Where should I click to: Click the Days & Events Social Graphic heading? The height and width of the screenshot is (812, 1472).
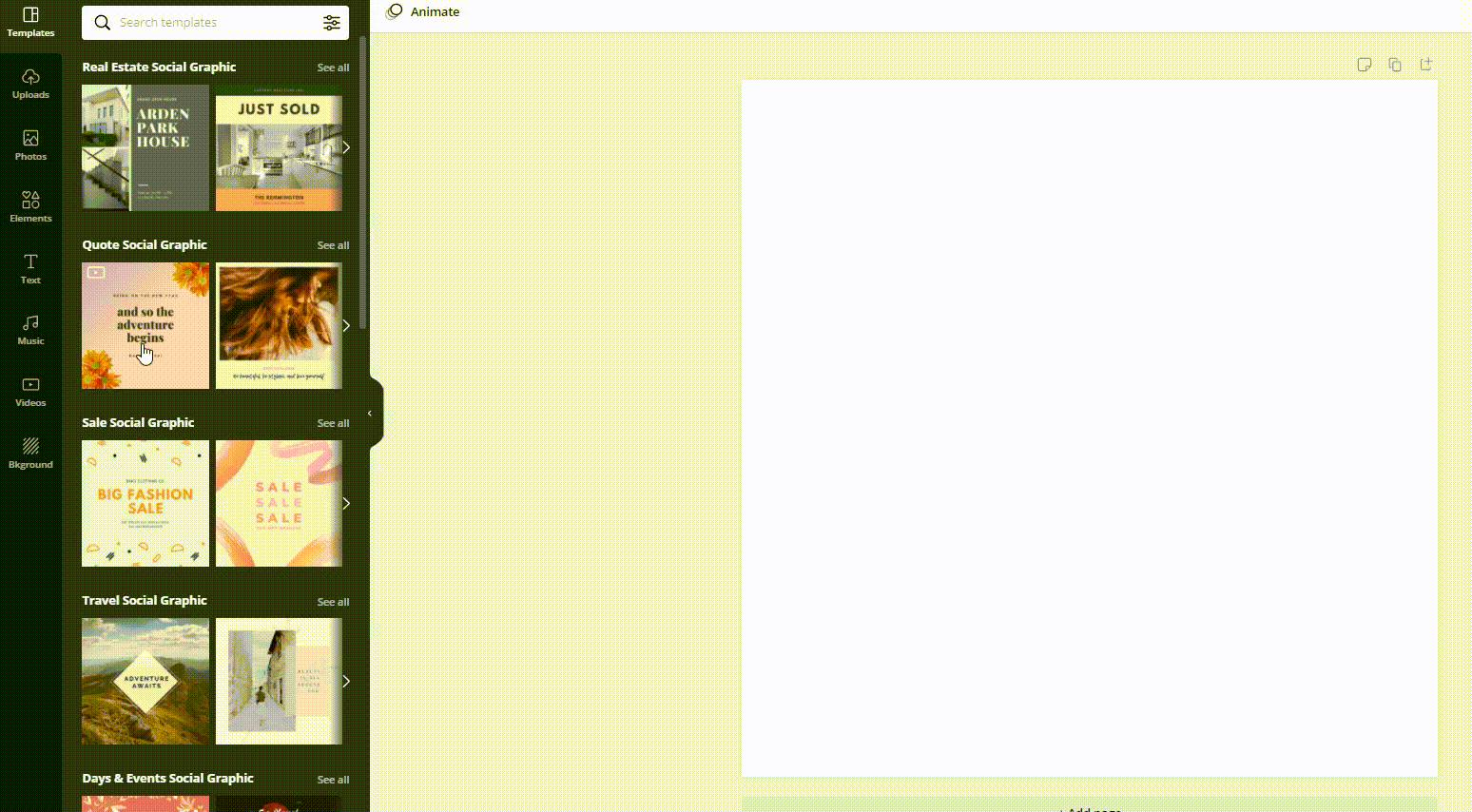click(x=167, y=778)
